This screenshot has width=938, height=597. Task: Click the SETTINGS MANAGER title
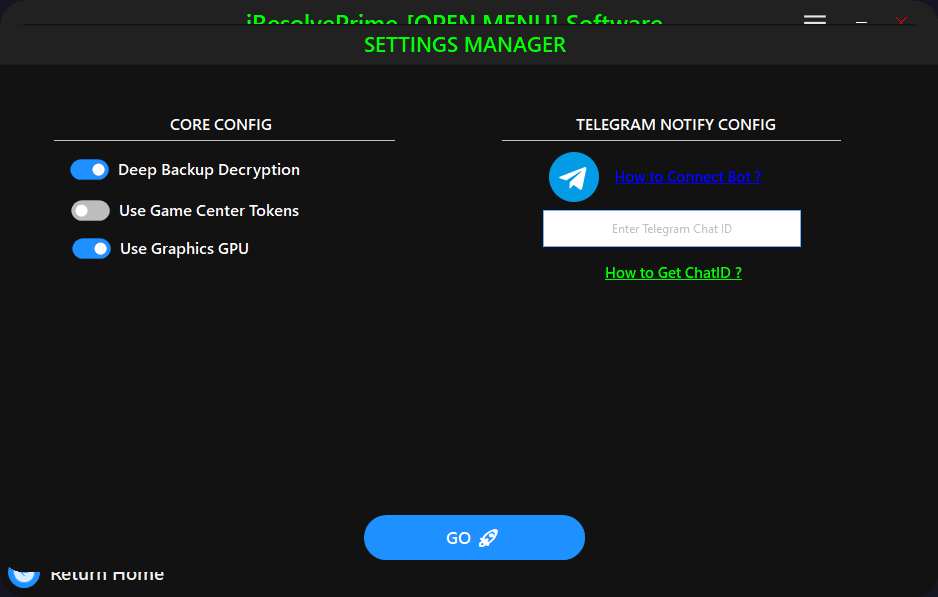465,45
